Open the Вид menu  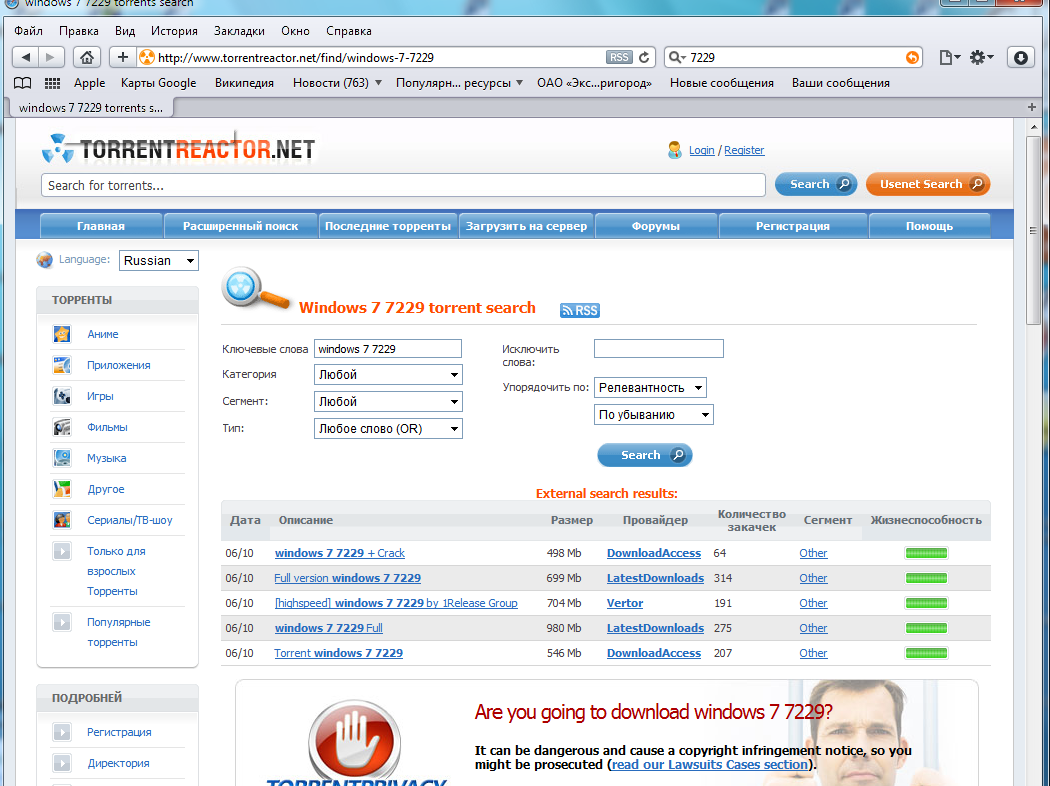pos(125,31)
